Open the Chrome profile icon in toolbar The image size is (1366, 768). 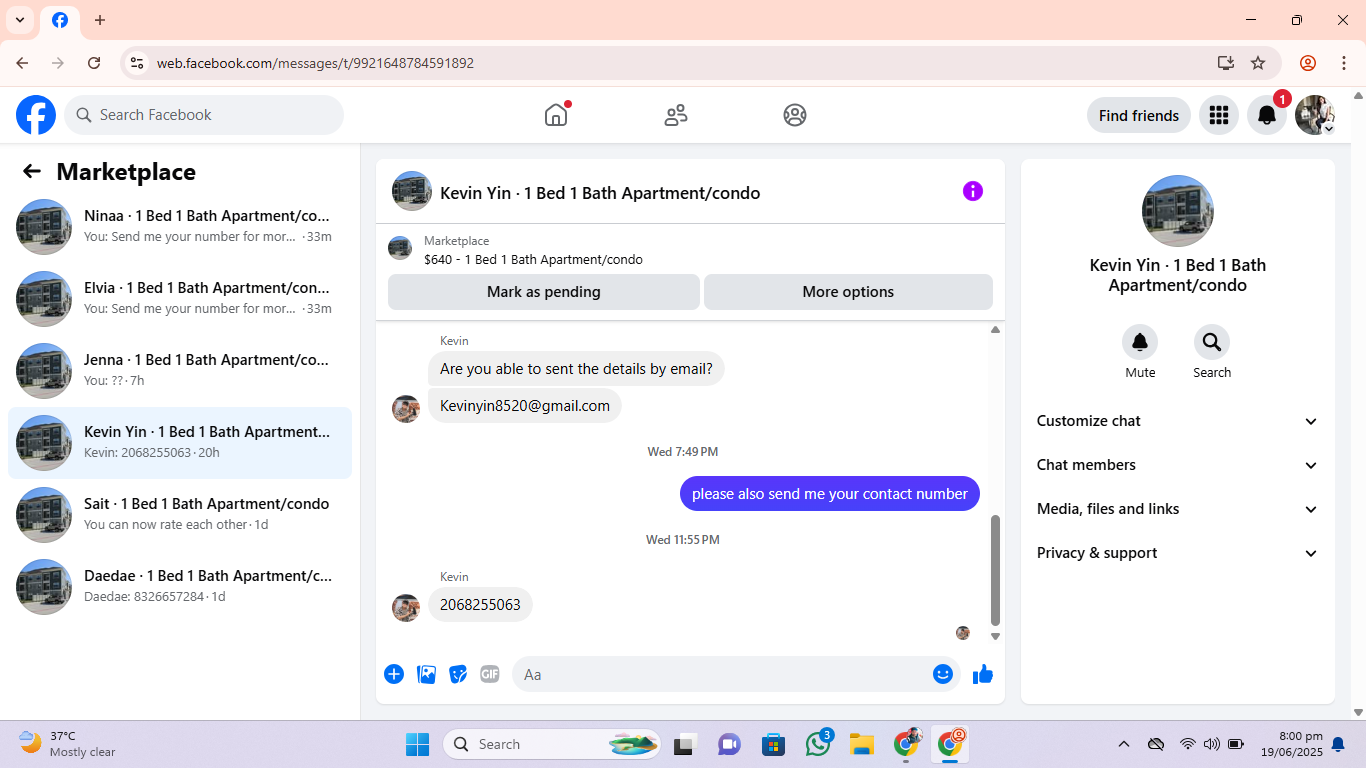point(1308,63)
